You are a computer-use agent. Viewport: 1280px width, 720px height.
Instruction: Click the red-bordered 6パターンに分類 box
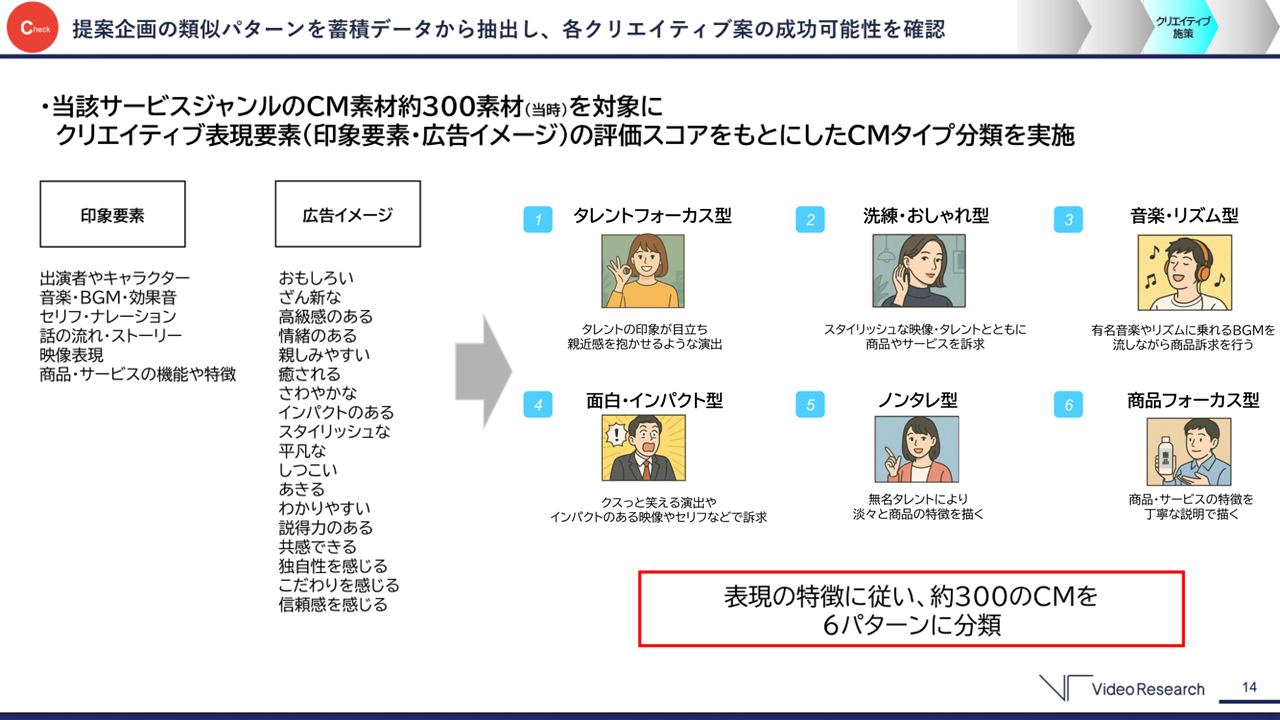[911, 609]
